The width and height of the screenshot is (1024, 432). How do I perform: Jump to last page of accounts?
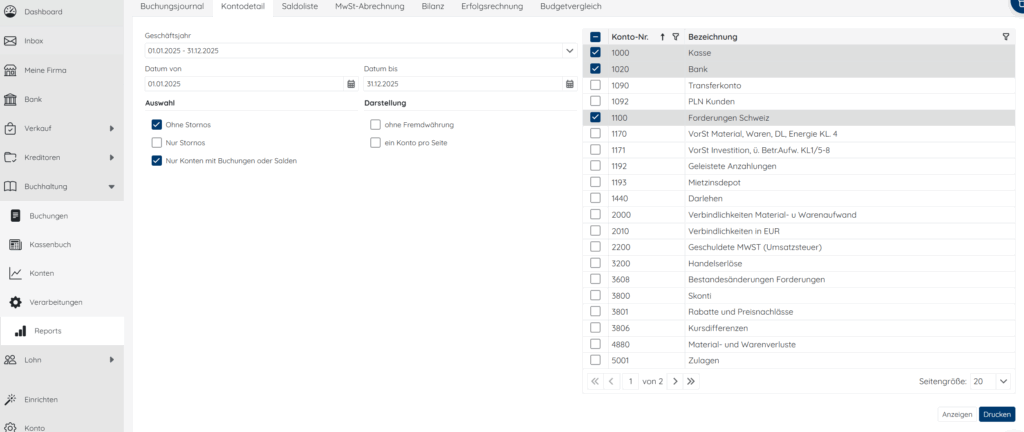tap(691, 381)
